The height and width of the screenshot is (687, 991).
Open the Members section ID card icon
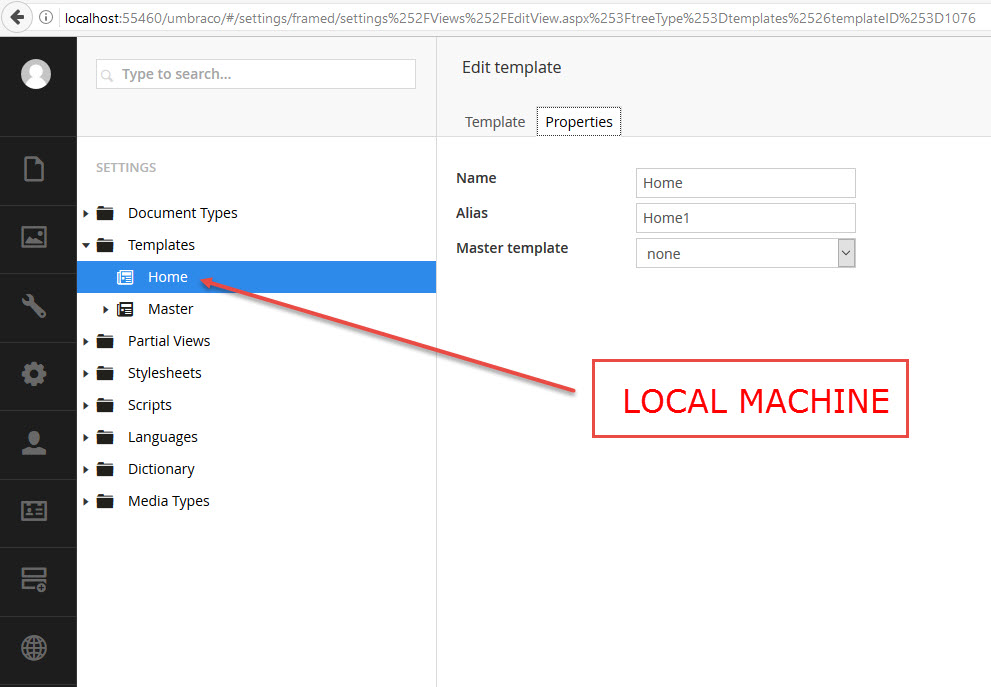tap(35, 510)
